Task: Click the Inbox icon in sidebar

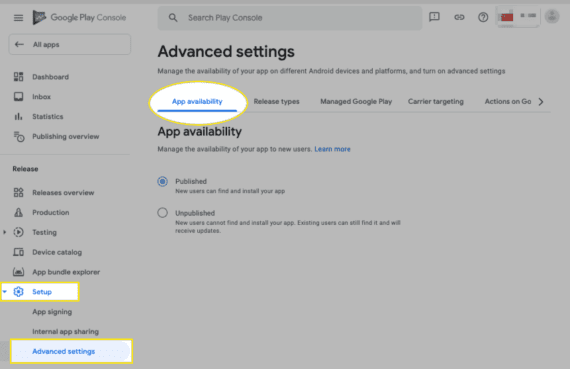Action: 19,97
